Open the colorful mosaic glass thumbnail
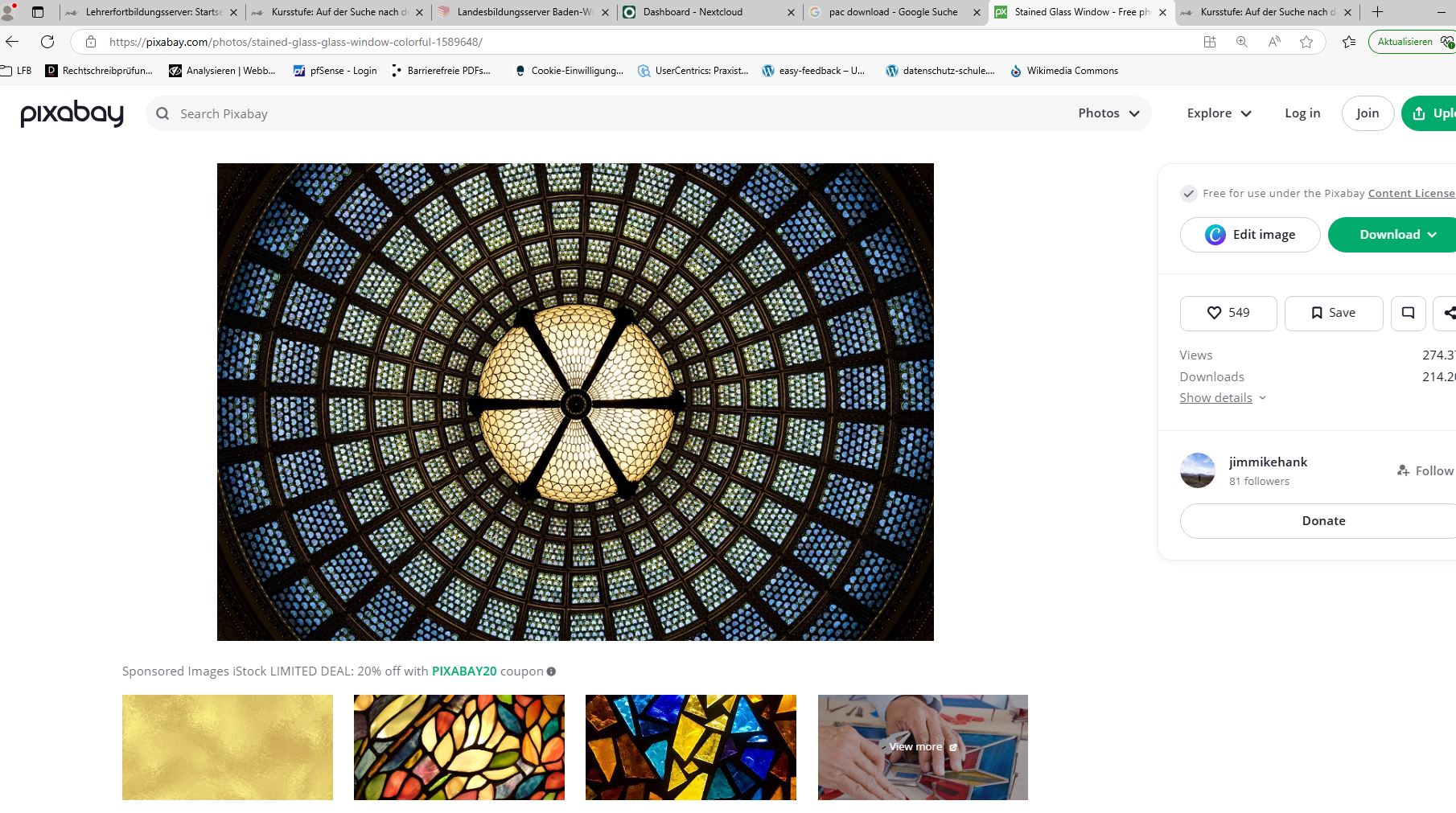 691,747
